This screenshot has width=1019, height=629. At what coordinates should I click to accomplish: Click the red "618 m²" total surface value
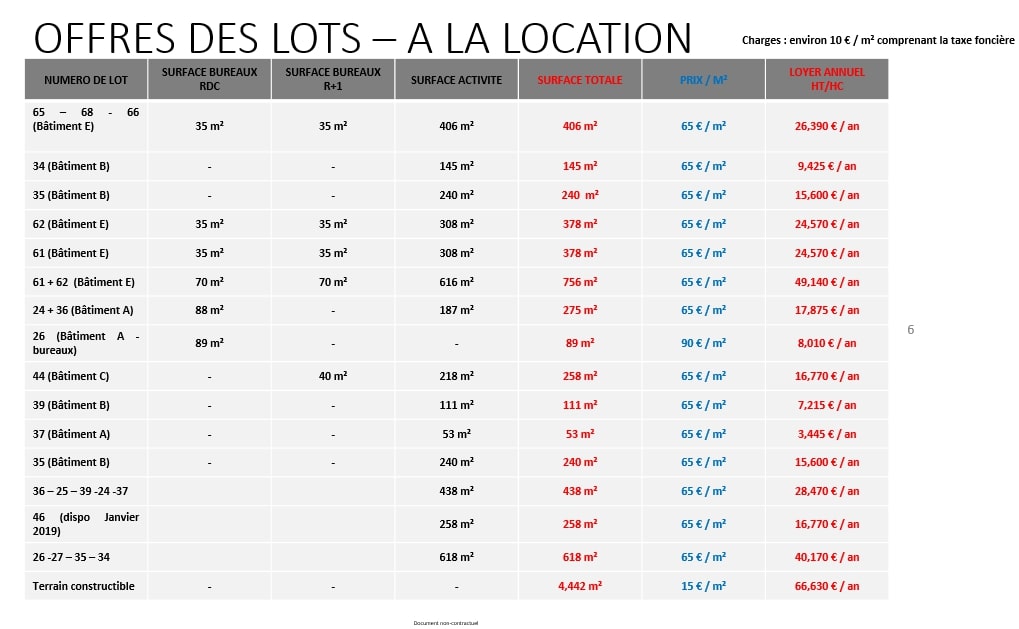pos(580,558)
